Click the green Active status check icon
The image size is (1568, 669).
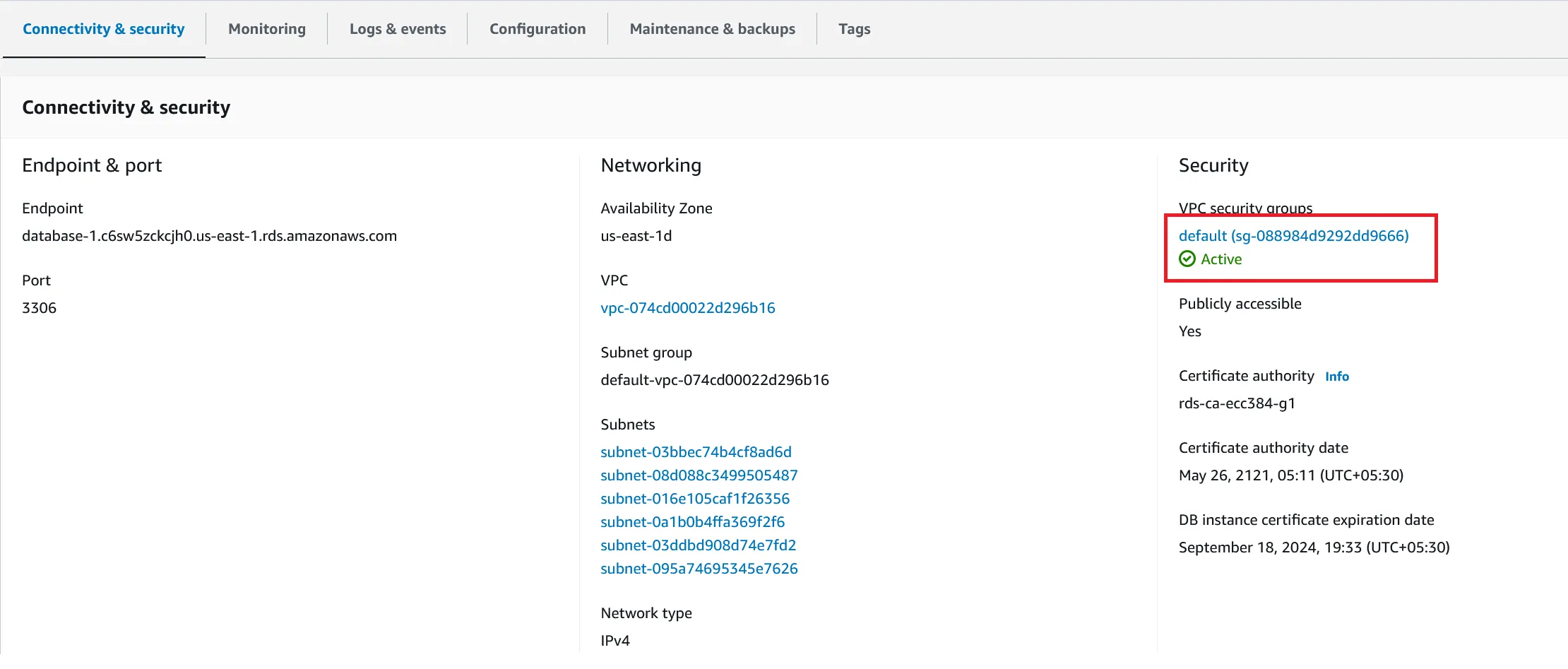1187,259
